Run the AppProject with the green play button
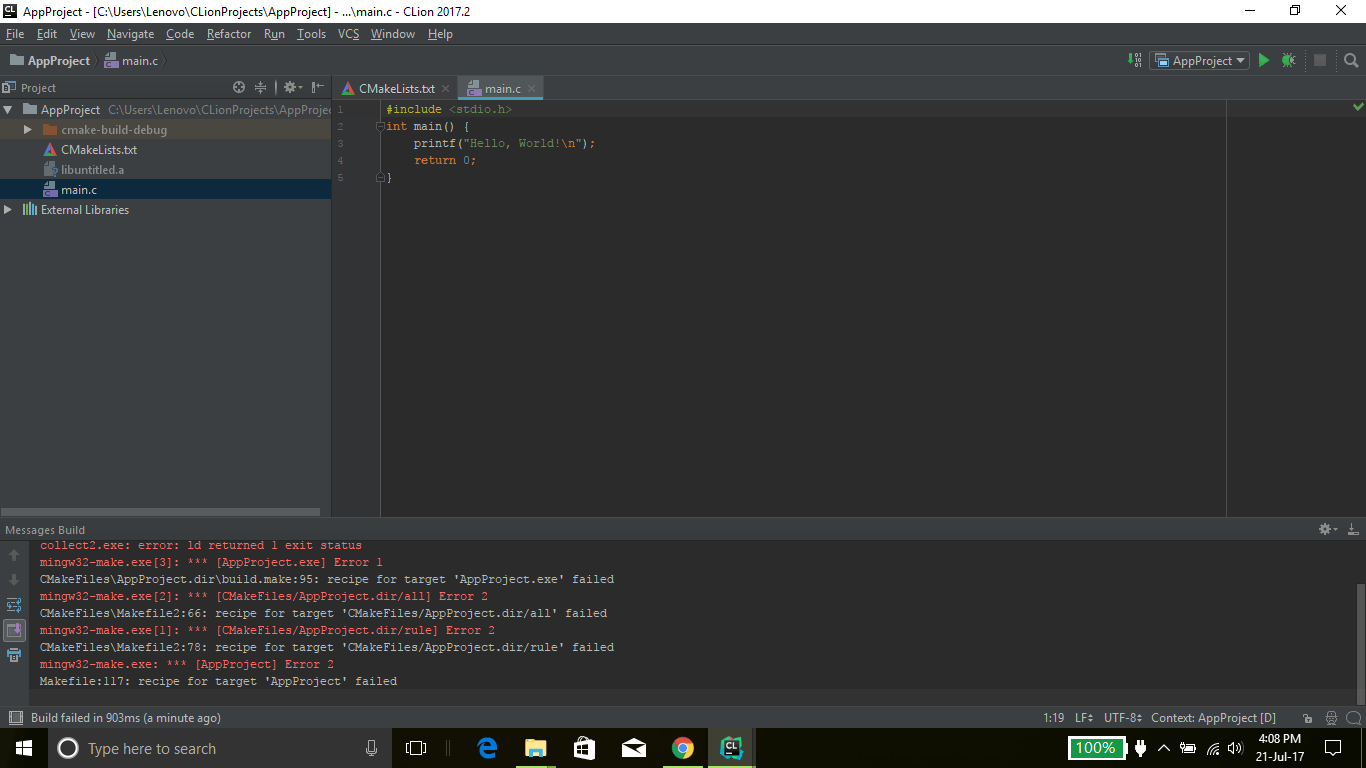The width and height of the screenshot is (1366, 768). pyautogui.click(x=1263, y=61)
